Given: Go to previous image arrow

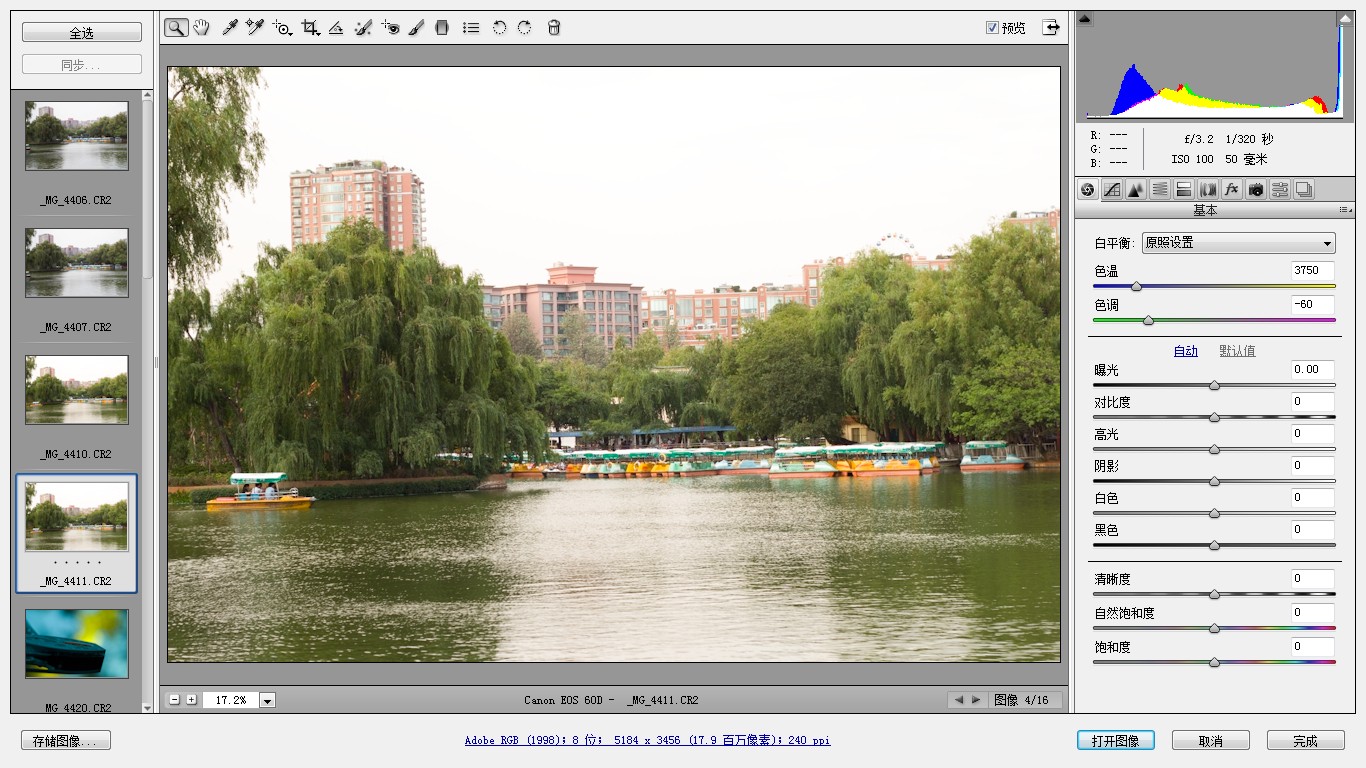Looking at the screenshot, I should pos(959,700).
